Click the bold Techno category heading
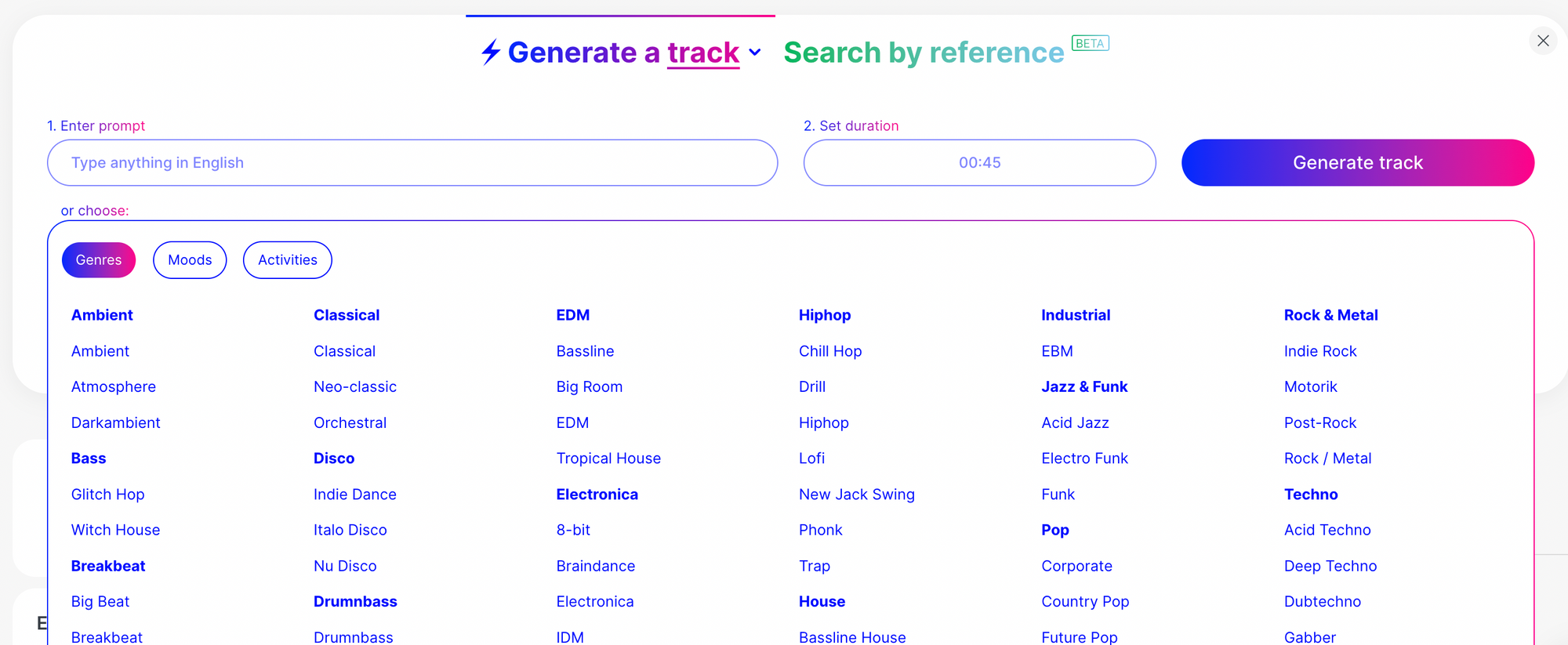Image resolution: width=1568 pixels, height=645 pixels. tap(1312, 495)
